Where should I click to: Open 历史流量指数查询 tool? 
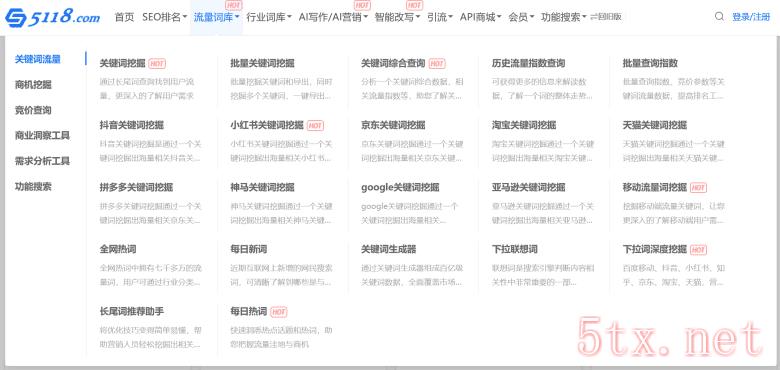528,64
